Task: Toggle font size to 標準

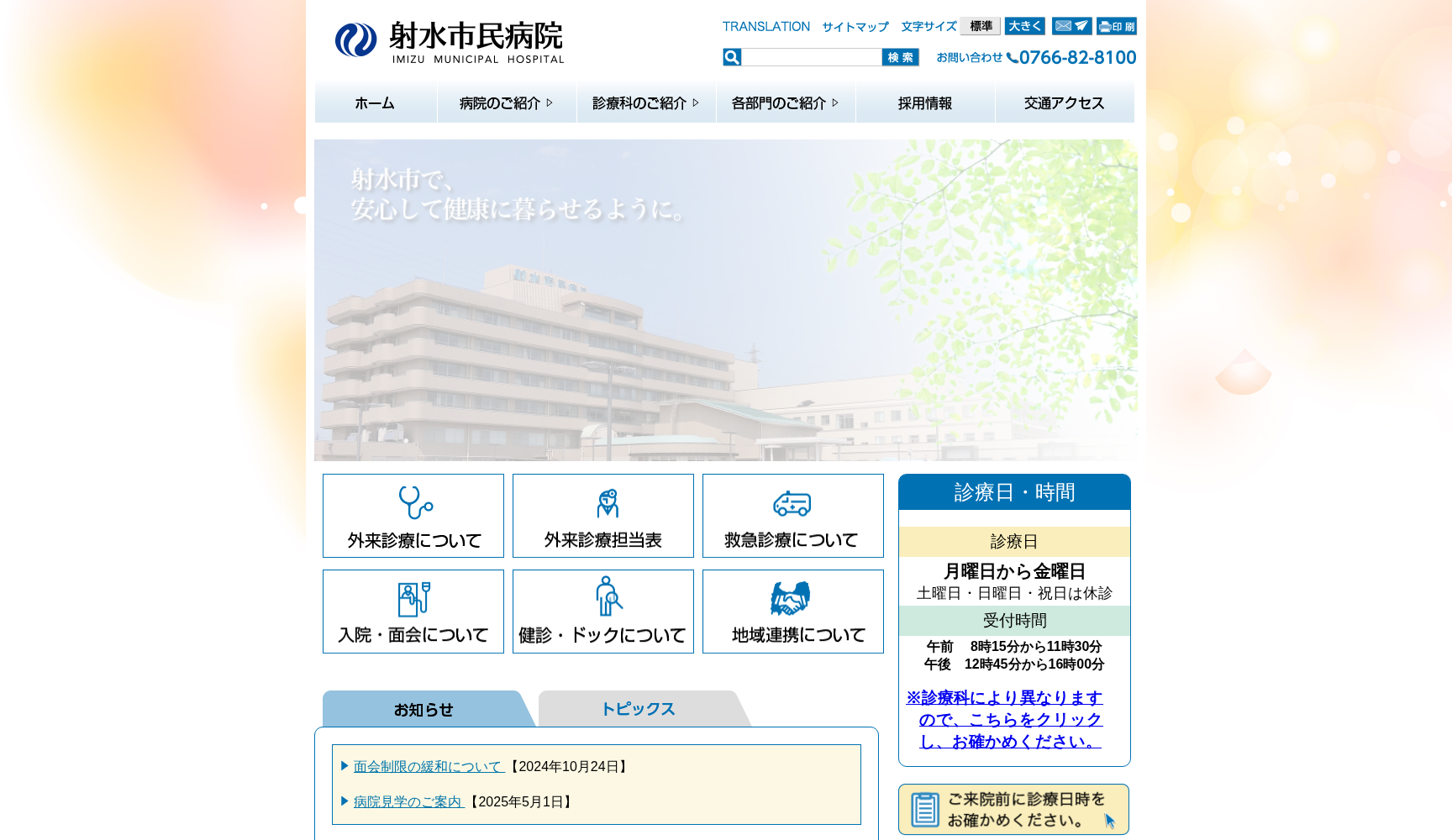Action: 979,26
